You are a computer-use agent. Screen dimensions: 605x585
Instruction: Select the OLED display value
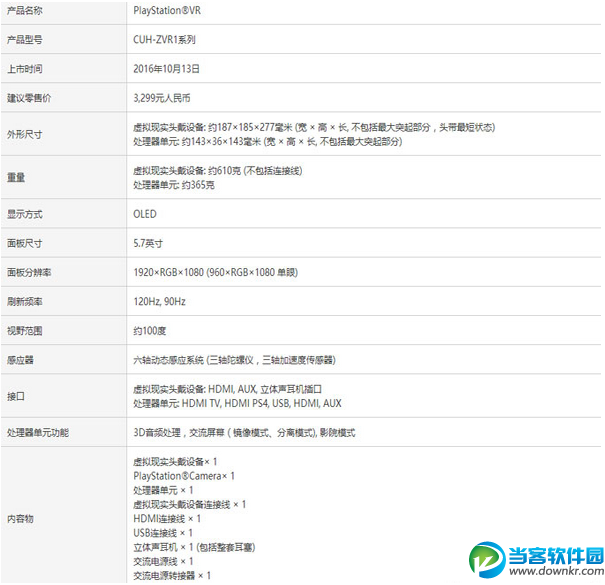(x=145, y=214)
